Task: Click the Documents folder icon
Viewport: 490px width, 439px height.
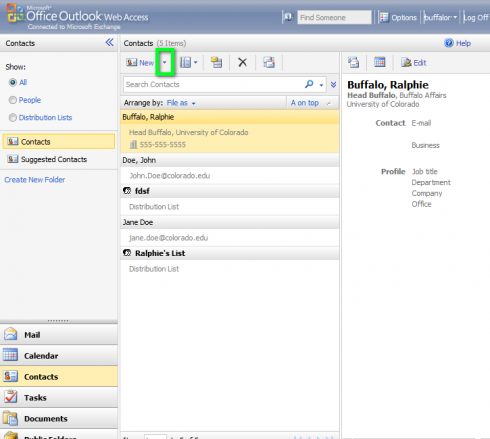Action: tap(10, 418)
